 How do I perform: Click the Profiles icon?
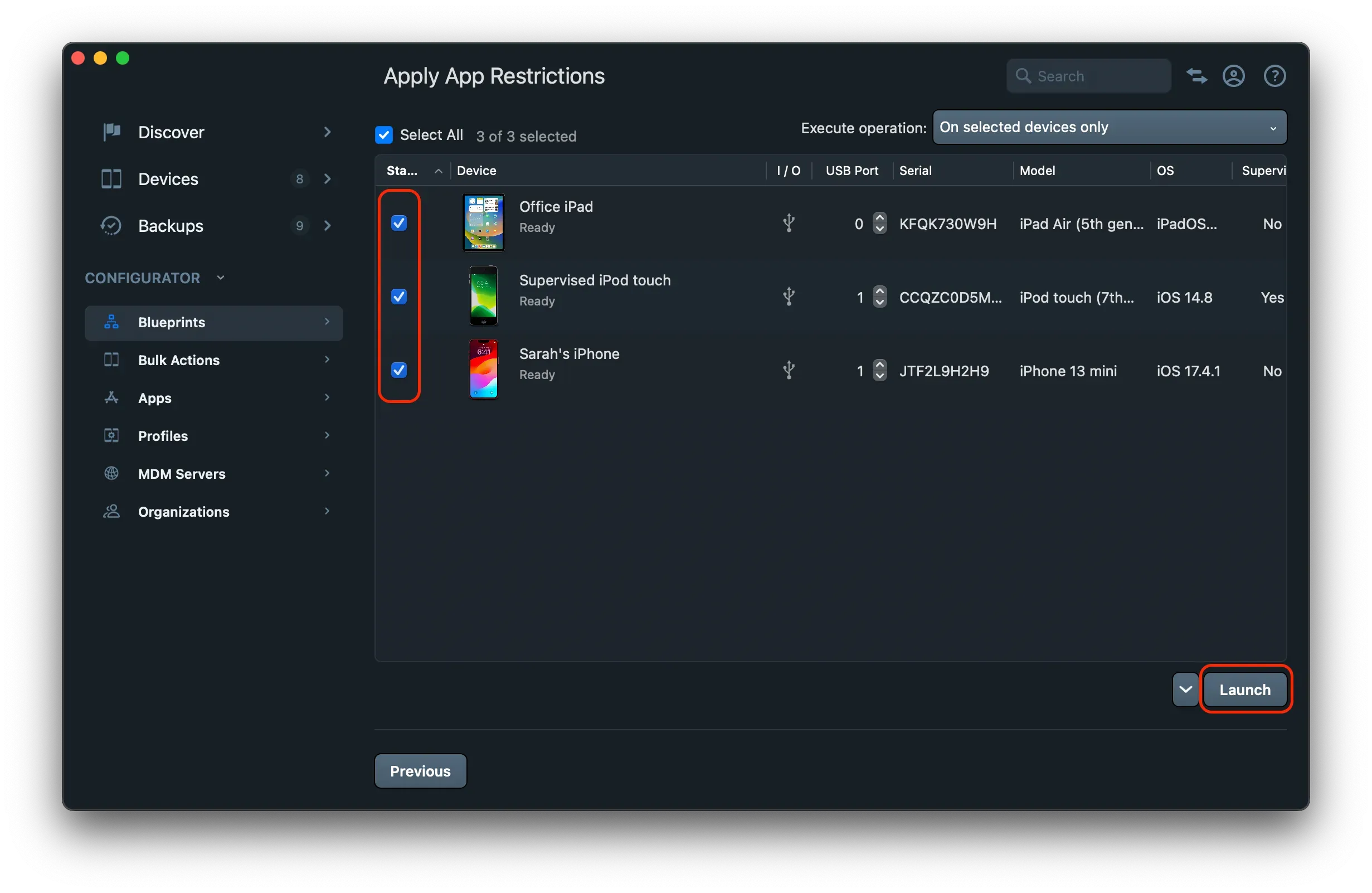click(111, 435)
